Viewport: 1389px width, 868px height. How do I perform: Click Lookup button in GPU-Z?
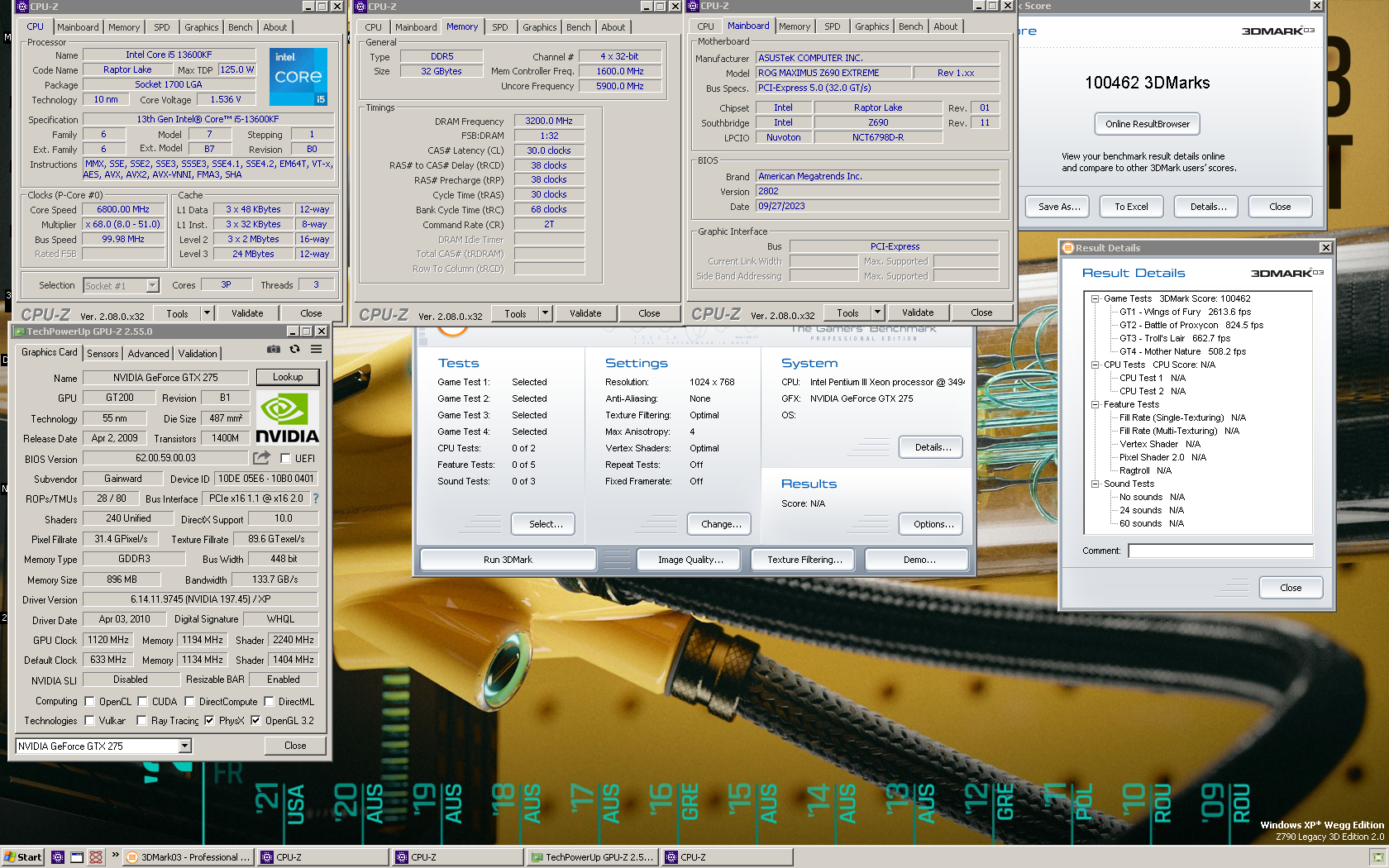point(288,377)
